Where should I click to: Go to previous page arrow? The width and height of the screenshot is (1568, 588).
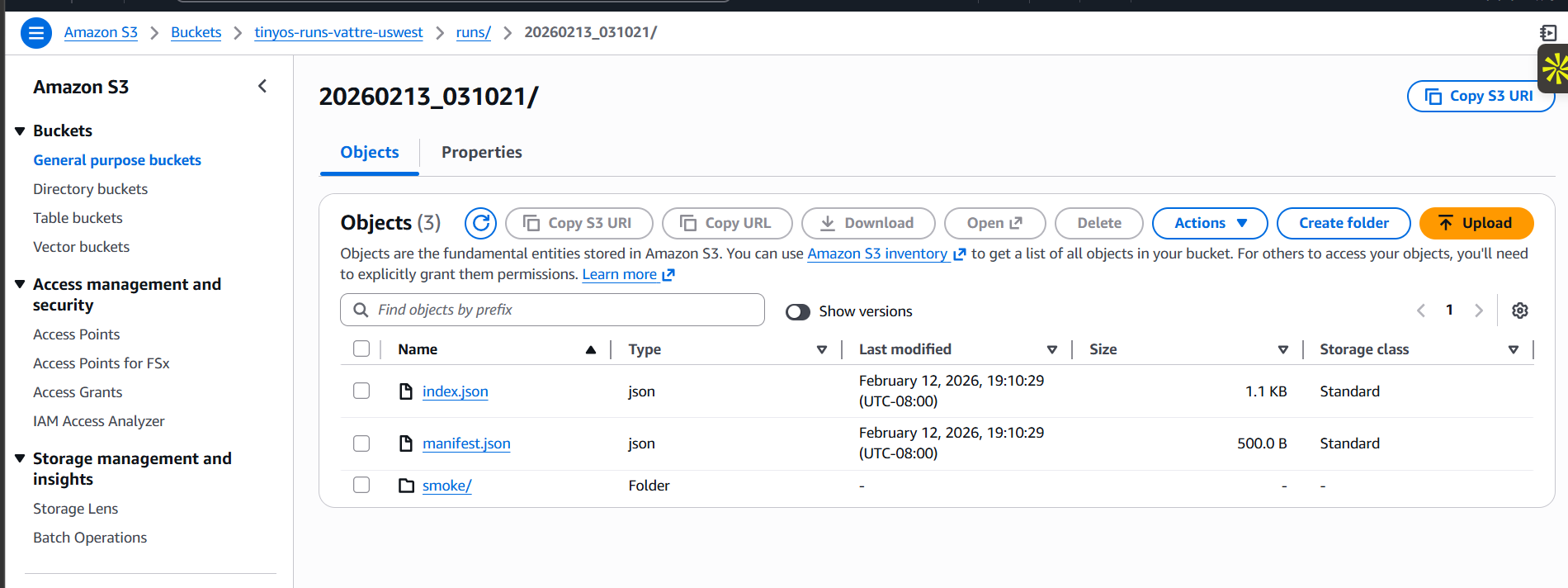[1421, 311]
